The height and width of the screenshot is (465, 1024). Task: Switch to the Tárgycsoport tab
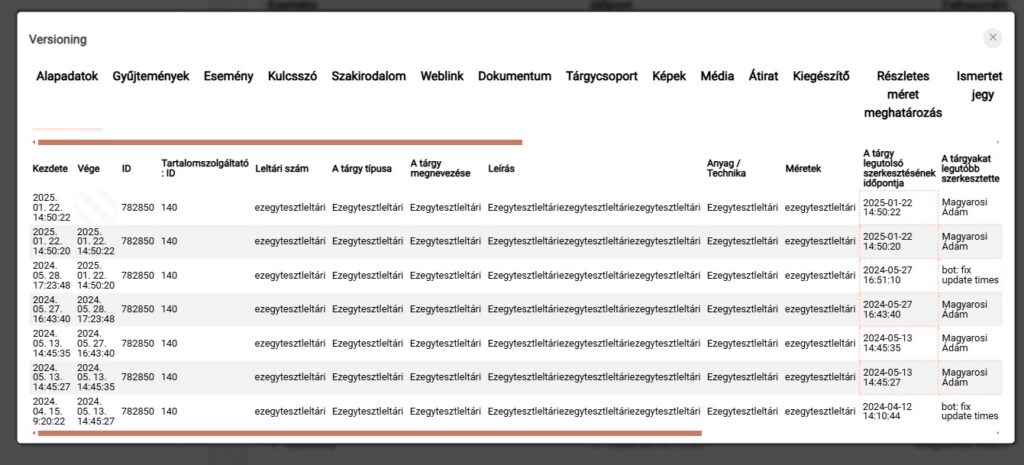point(601,76)
